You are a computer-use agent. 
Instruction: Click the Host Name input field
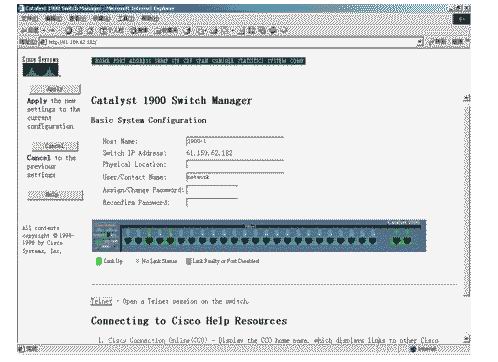click(x=235, y=141)
